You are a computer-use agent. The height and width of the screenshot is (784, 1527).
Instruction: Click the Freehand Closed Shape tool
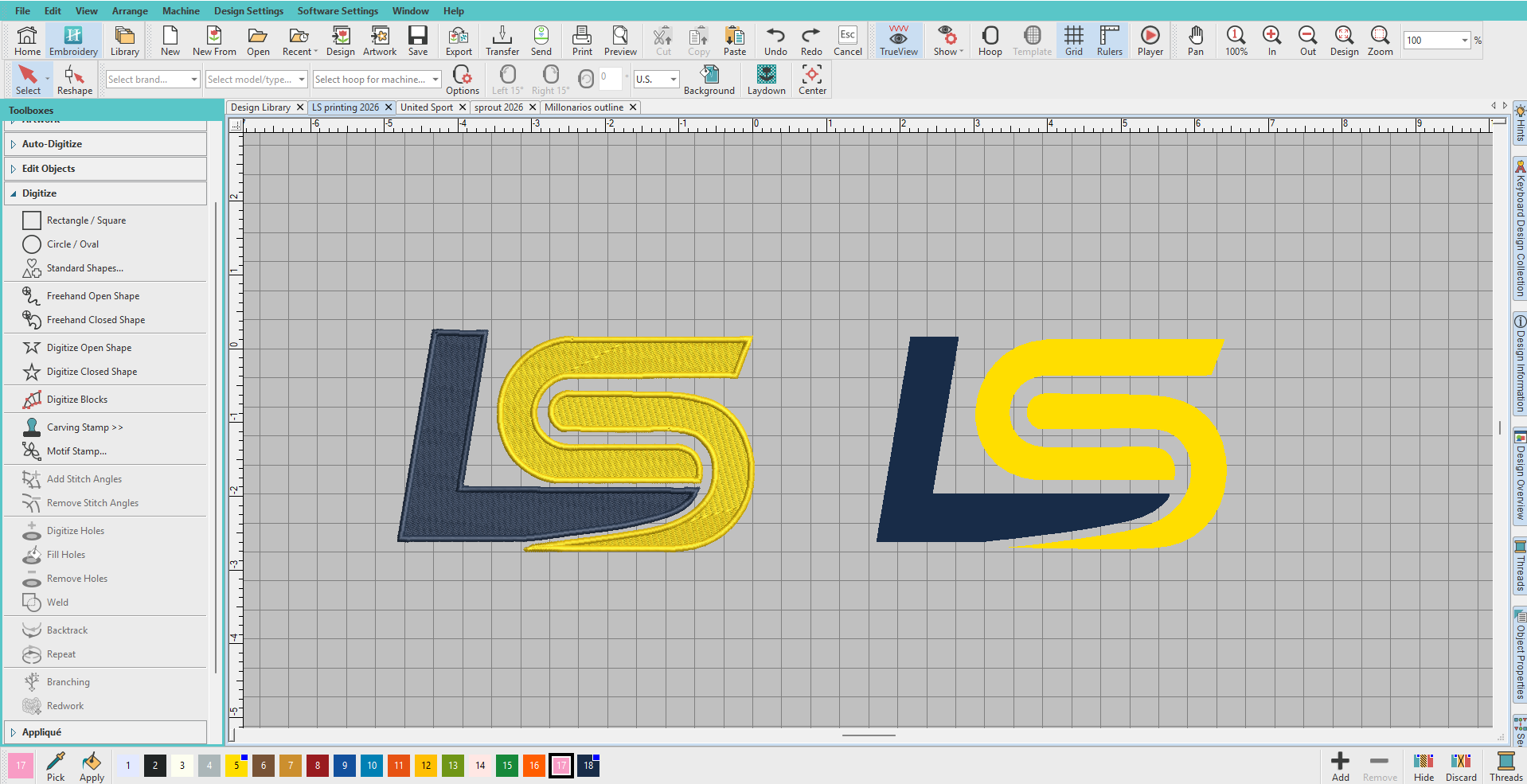(95, 320)
